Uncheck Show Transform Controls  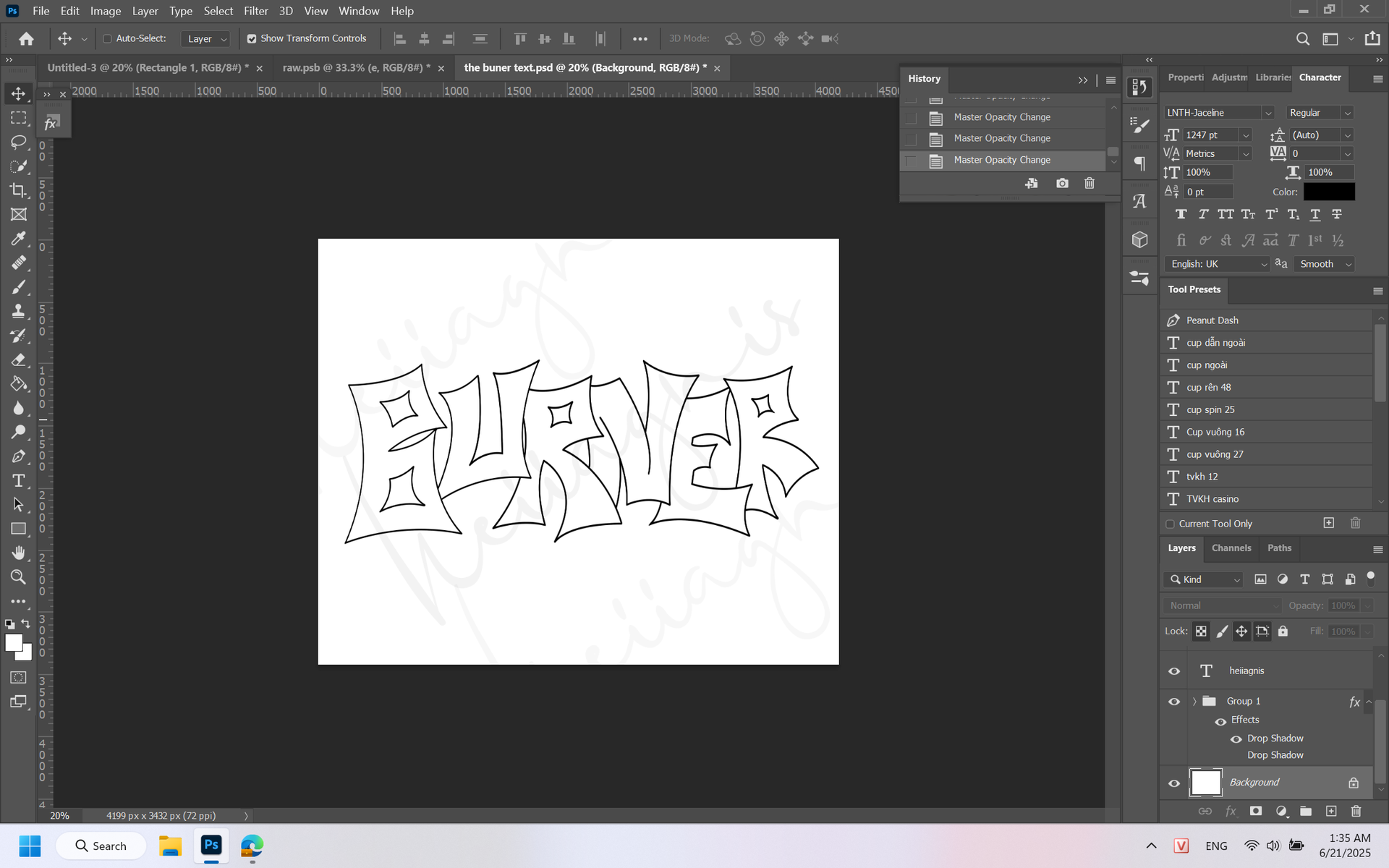[252, 39]
